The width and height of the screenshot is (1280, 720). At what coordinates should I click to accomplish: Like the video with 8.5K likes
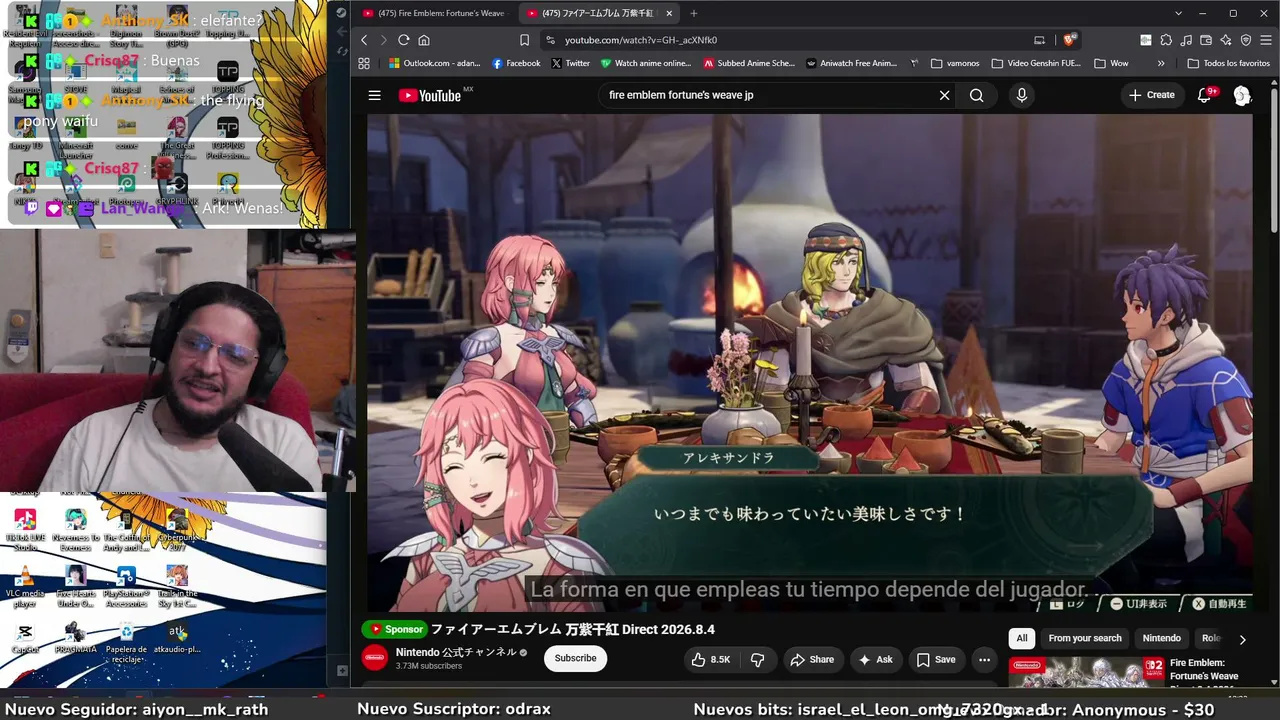(x=711, y=660)
